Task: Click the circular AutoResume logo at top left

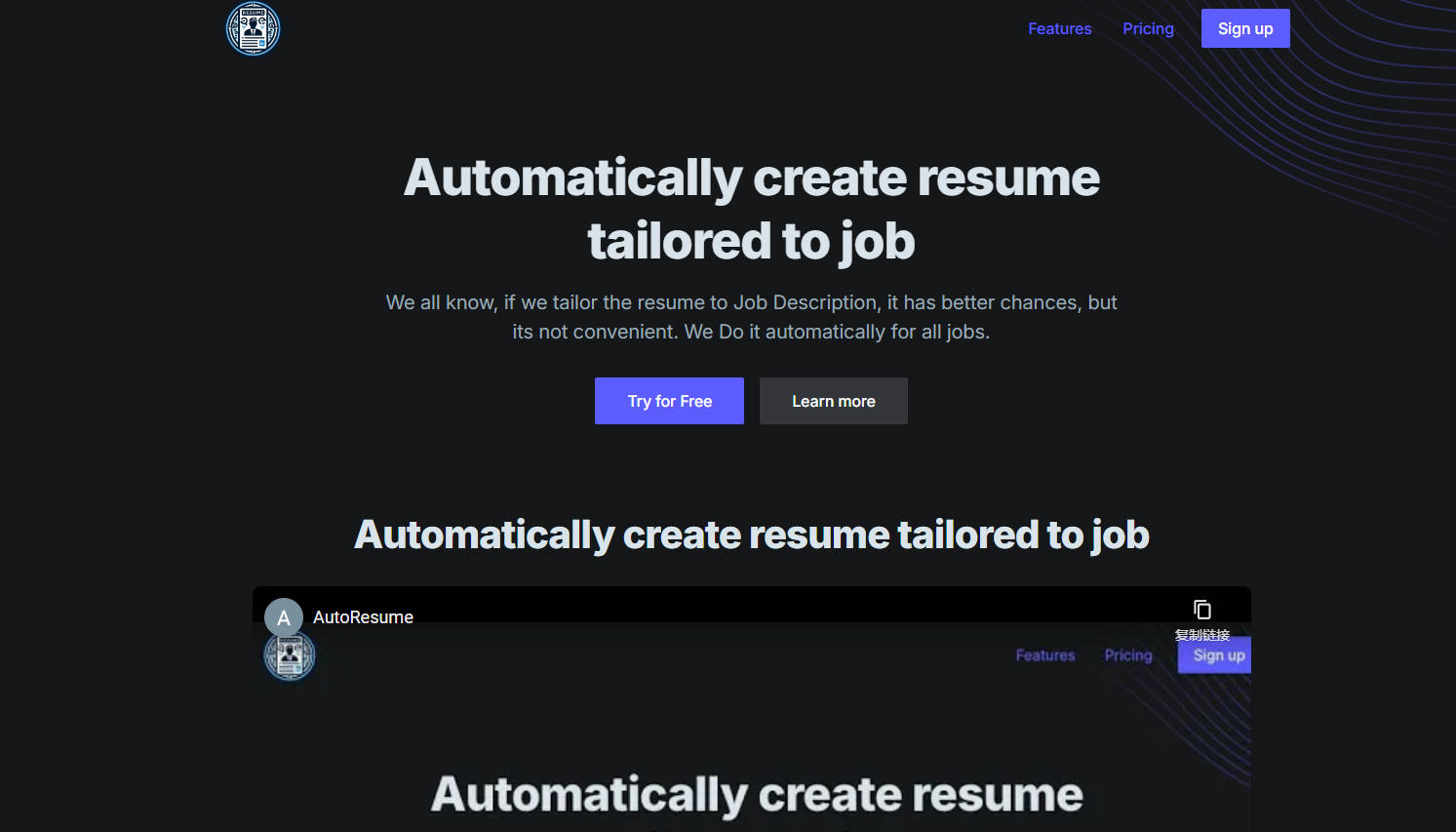Action: coord(253,28)
